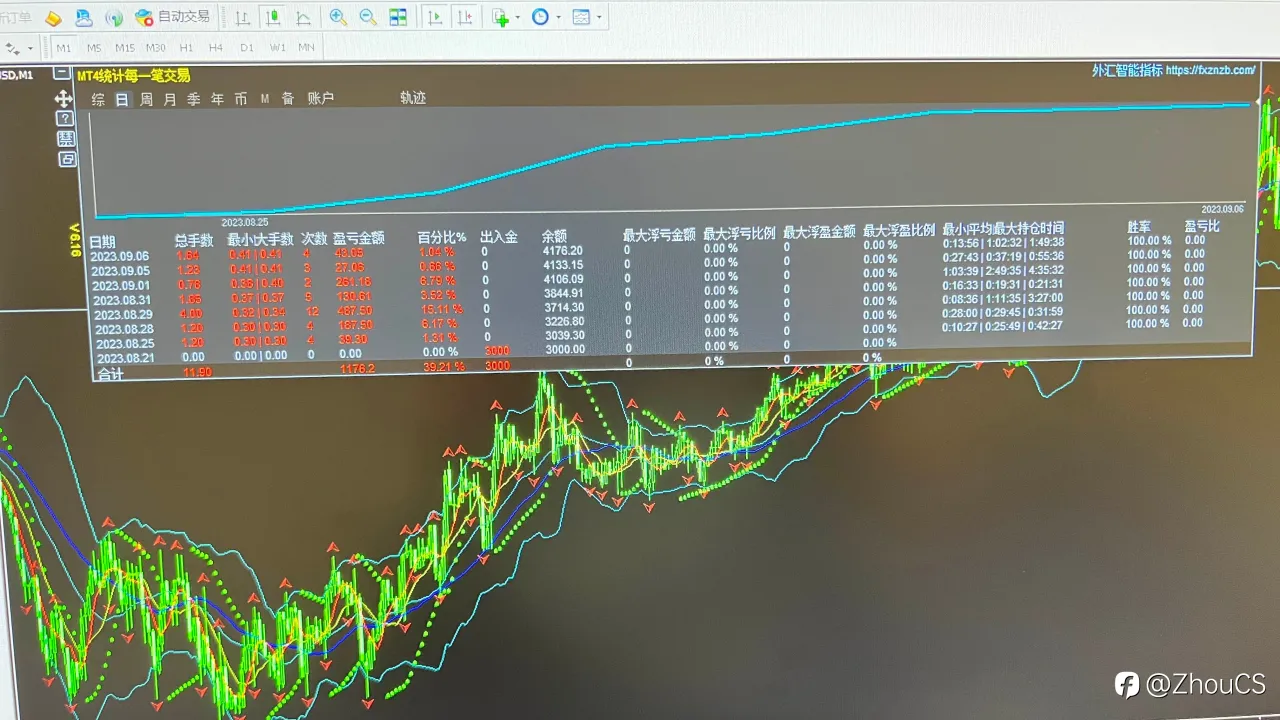
Task: Click the 合计 total row label
Action: (x=110, y=374)
